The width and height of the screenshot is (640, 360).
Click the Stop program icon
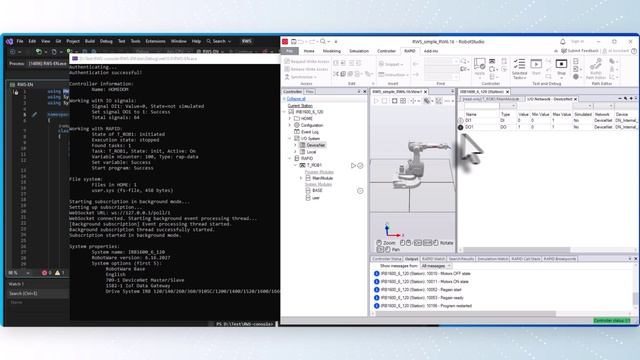561,64
